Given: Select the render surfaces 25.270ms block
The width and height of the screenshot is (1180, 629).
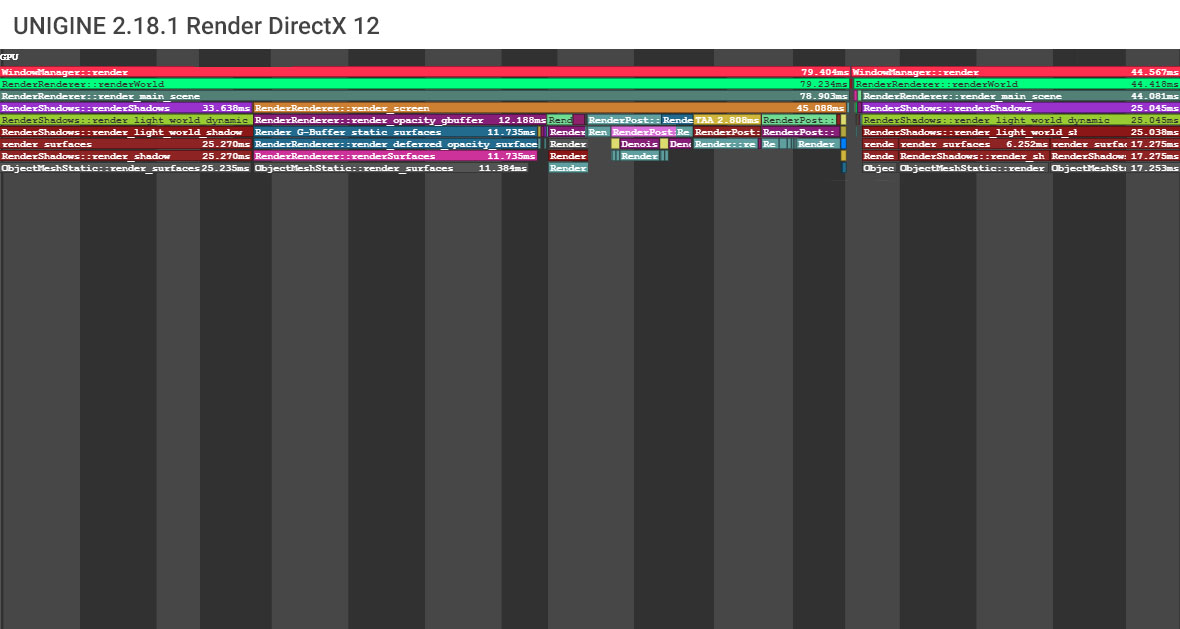Looking at the screenshot, I should tap(126, 144).
